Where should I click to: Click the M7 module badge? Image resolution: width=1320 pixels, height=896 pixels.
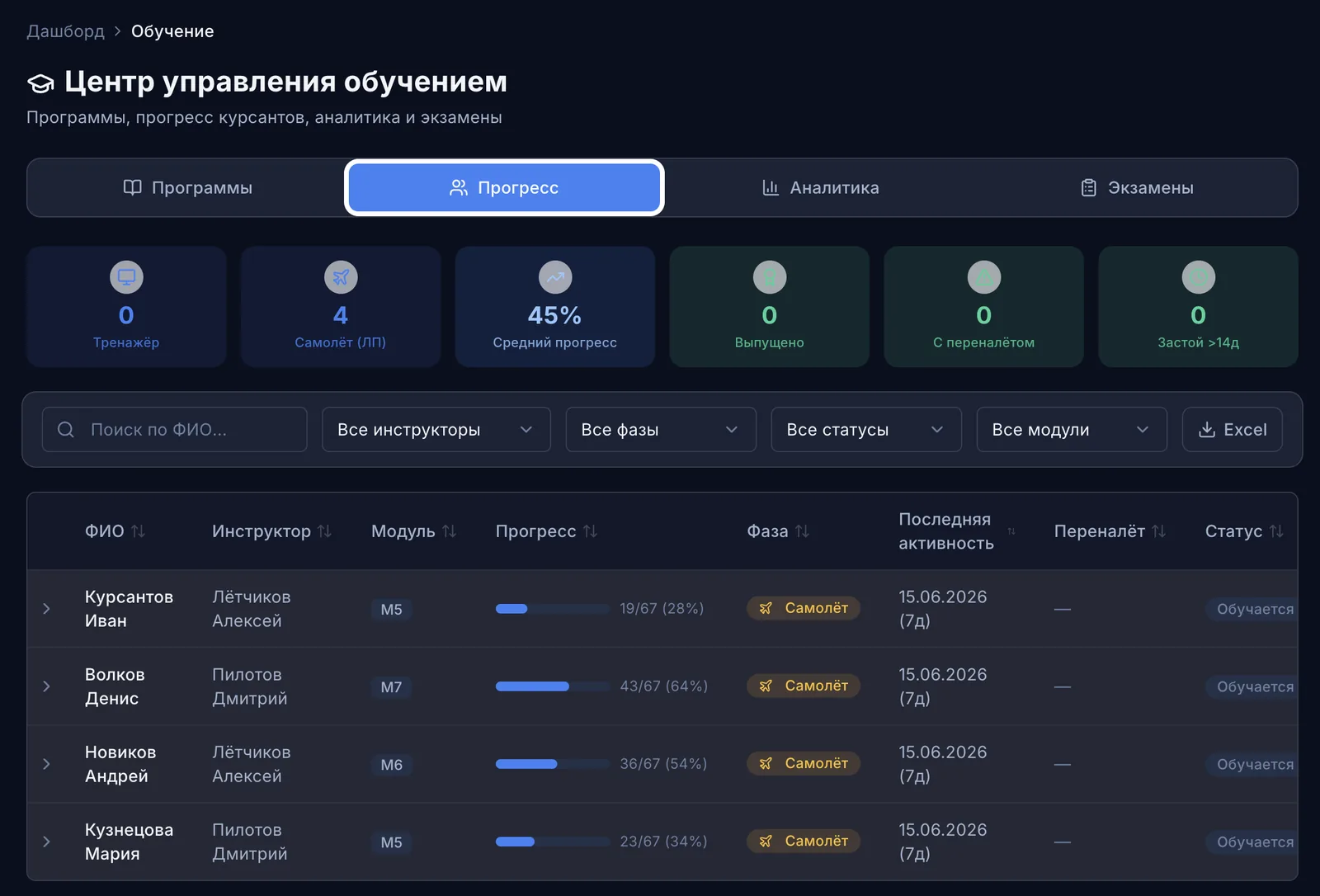[x=391, y=687]
